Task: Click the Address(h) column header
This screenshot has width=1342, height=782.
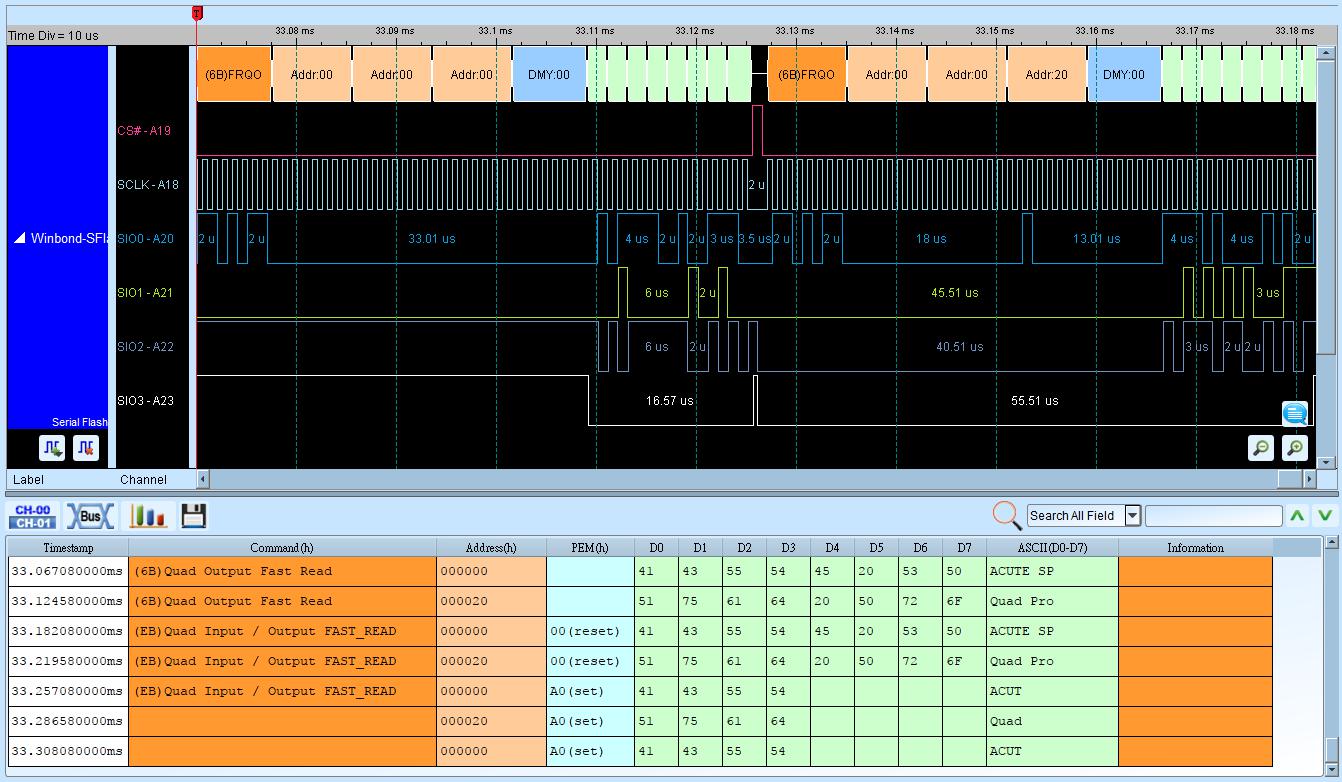Action: click(x=491, y=548)
